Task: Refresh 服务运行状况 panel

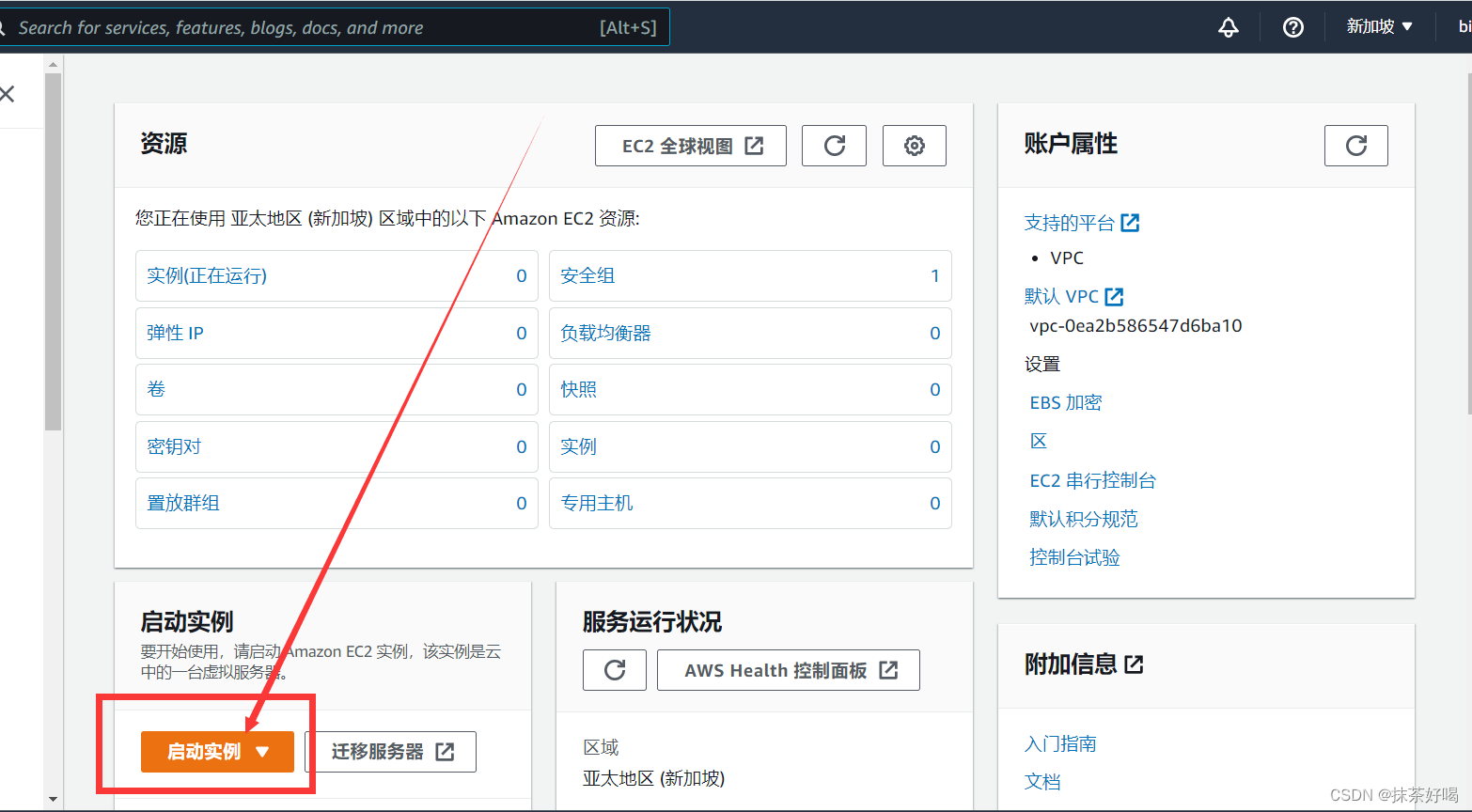Action: (x=615, y=670)
